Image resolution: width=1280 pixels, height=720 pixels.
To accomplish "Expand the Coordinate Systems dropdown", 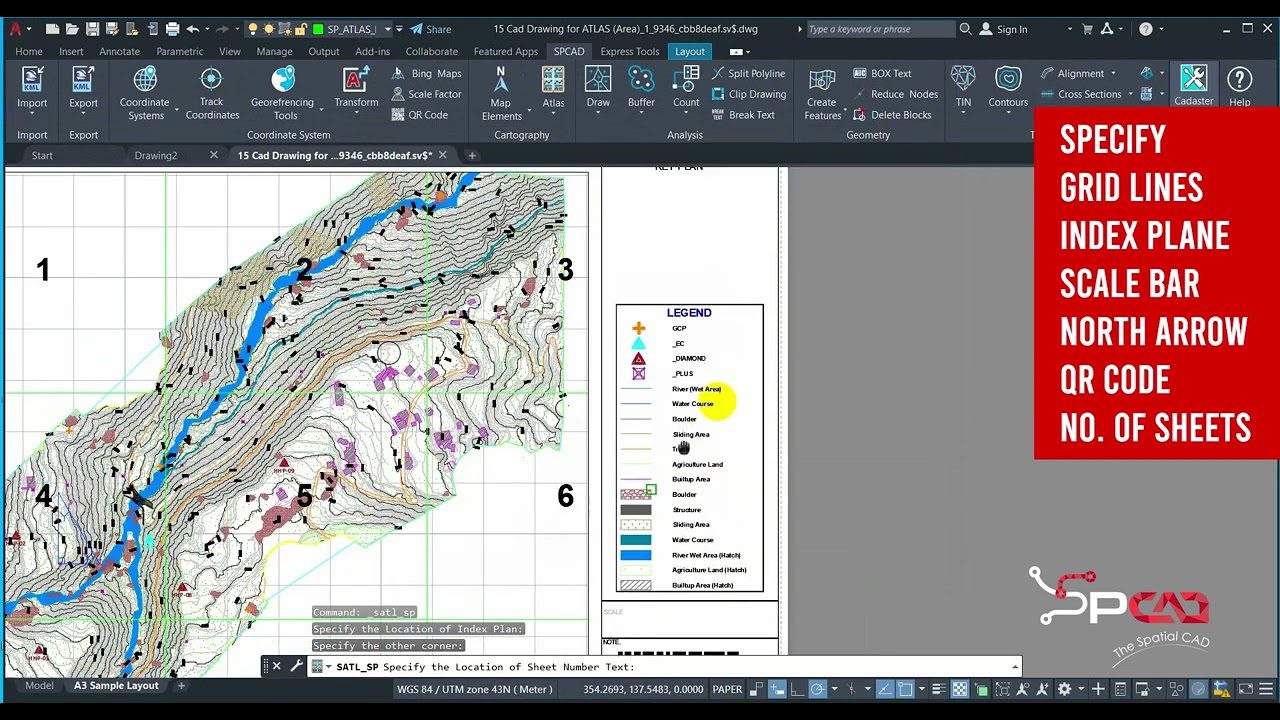I will tap(177, 109).
